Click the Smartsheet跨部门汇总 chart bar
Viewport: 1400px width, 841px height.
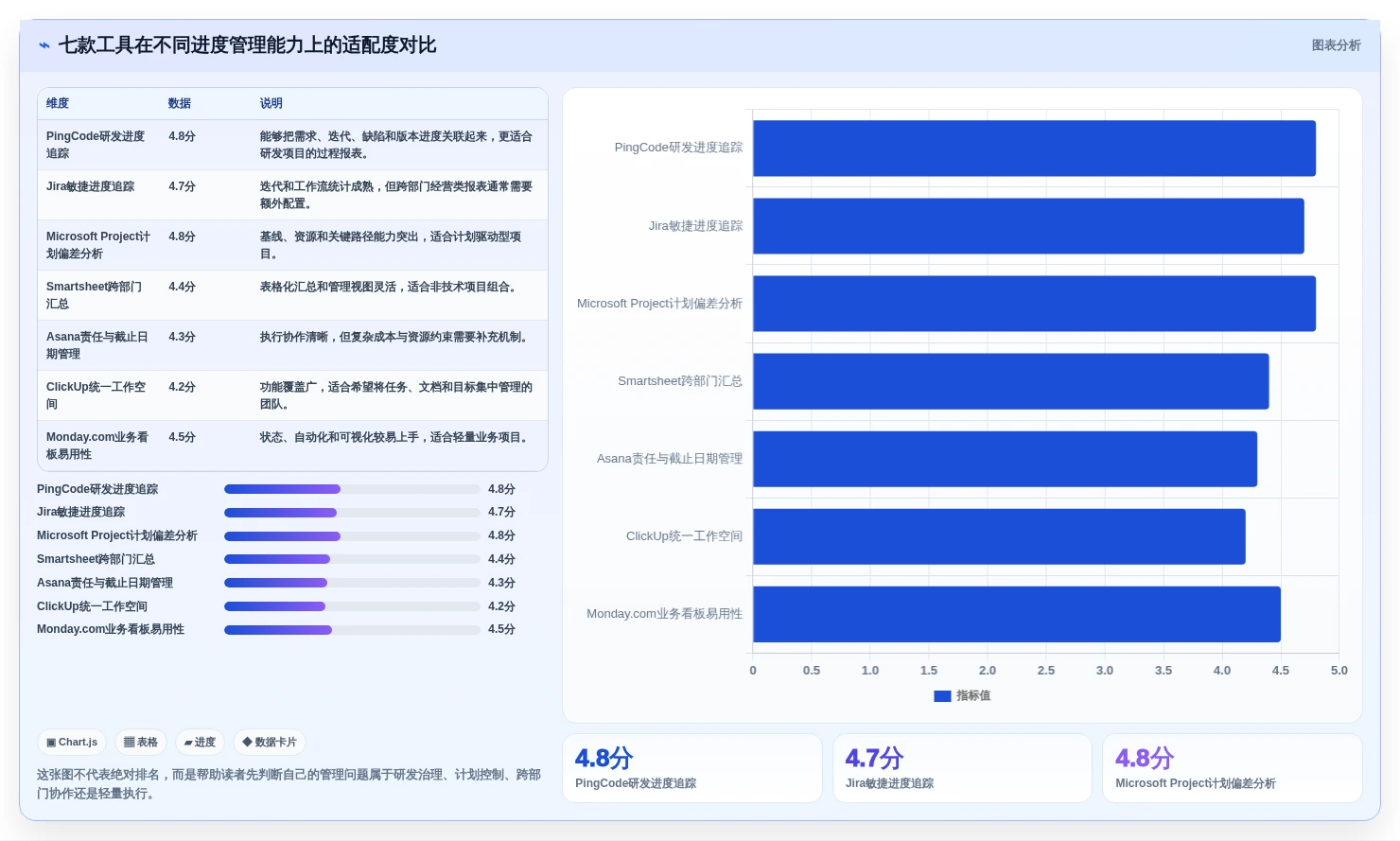(1010, 381)
